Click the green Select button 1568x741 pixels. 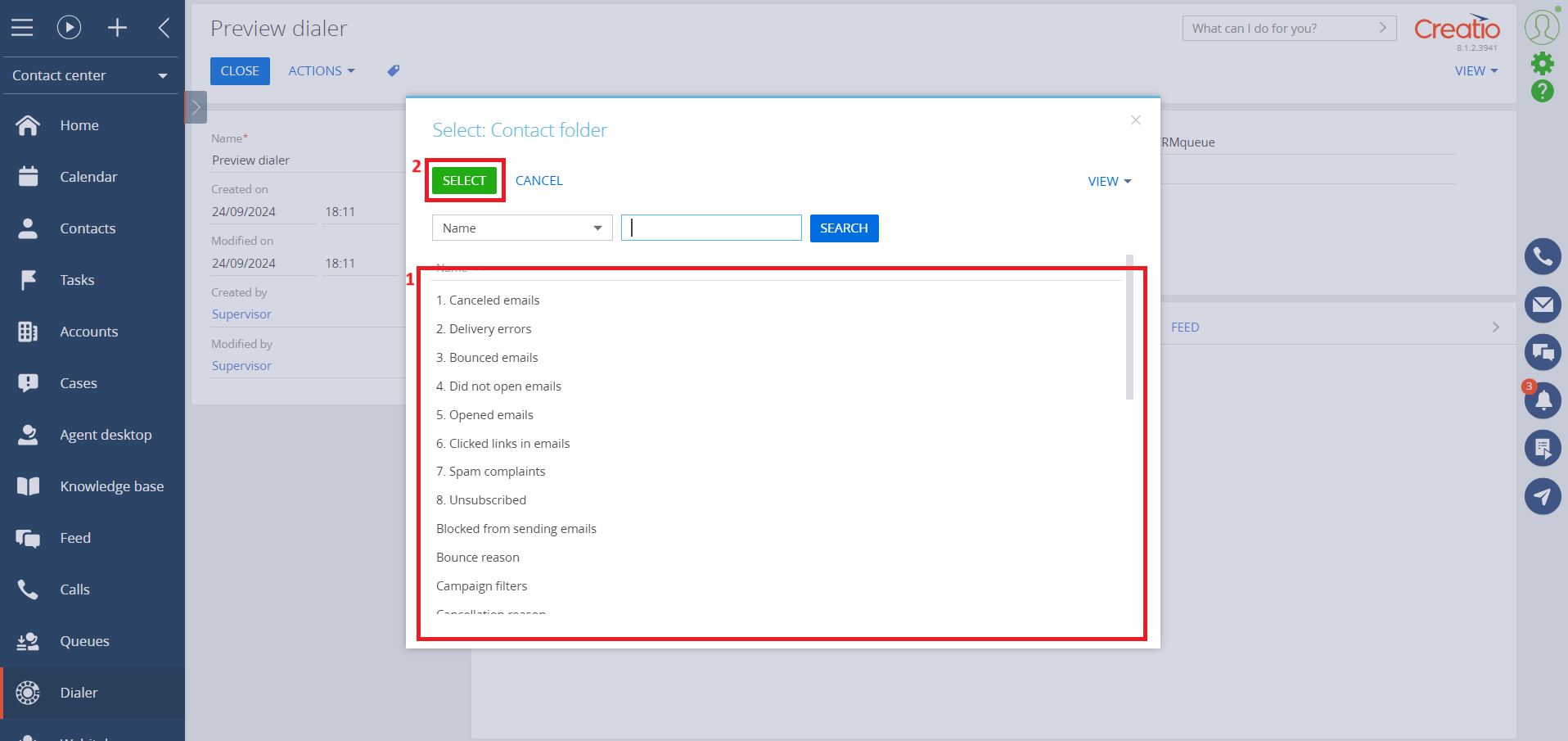[464, 181]
